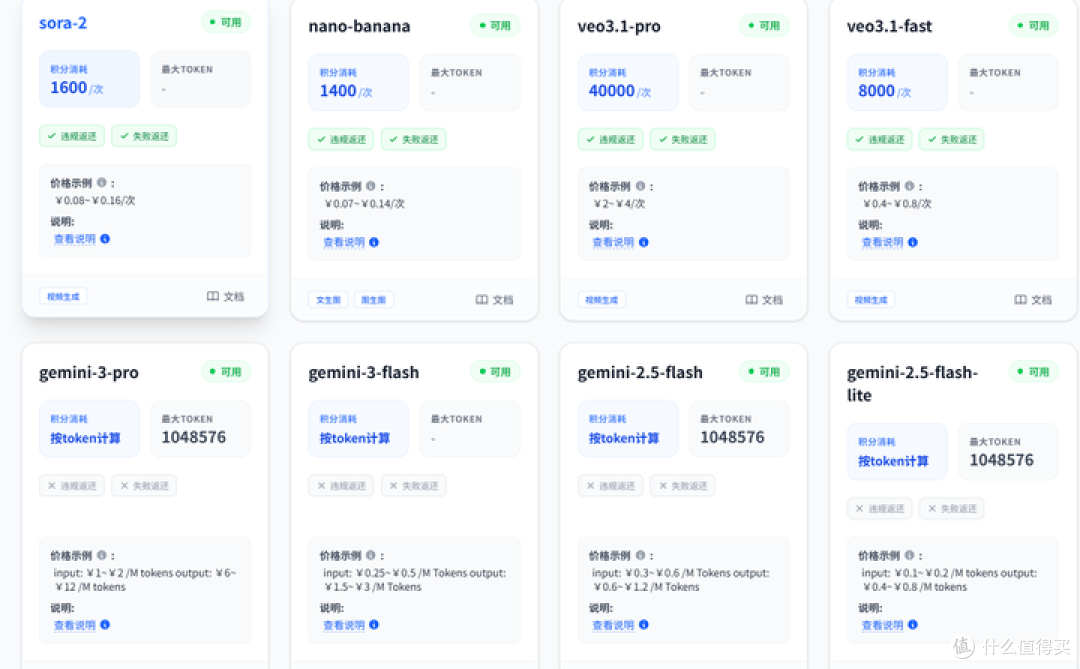
Task: Click 可用 status badge on nano-banana card
Action: pos(495,25)
